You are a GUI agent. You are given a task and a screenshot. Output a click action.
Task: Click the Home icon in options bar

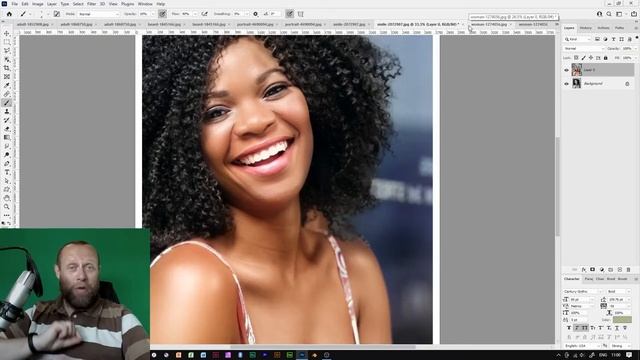coord(9,14)
